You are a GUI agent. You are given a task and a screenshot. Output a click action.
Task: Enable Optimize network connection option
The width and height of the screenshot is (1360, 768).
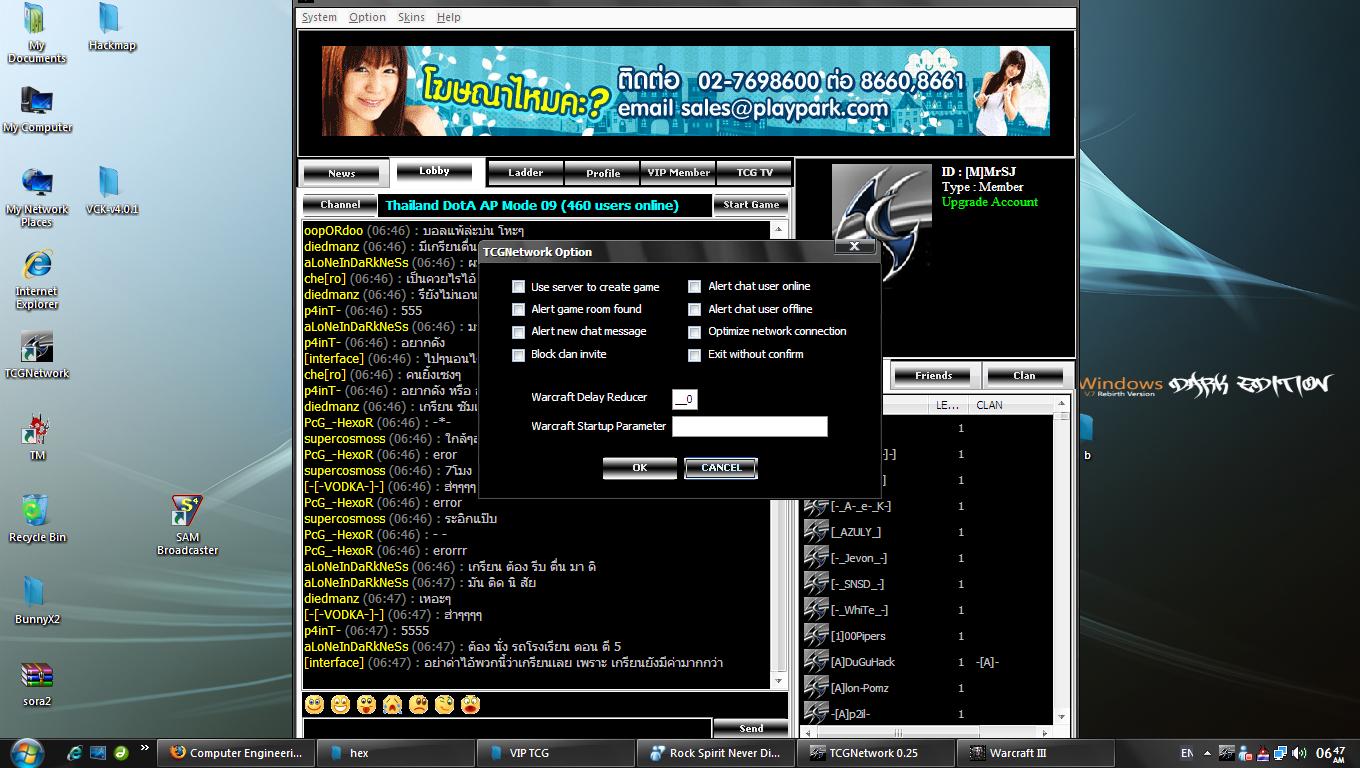click(694, 332)
